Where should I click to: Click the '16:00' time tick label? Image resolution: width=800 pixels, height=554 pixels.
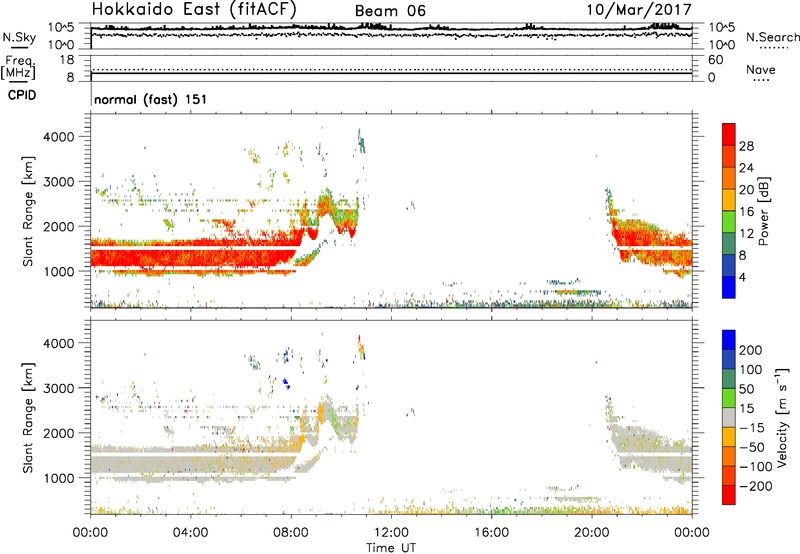[x=491, y=532]
